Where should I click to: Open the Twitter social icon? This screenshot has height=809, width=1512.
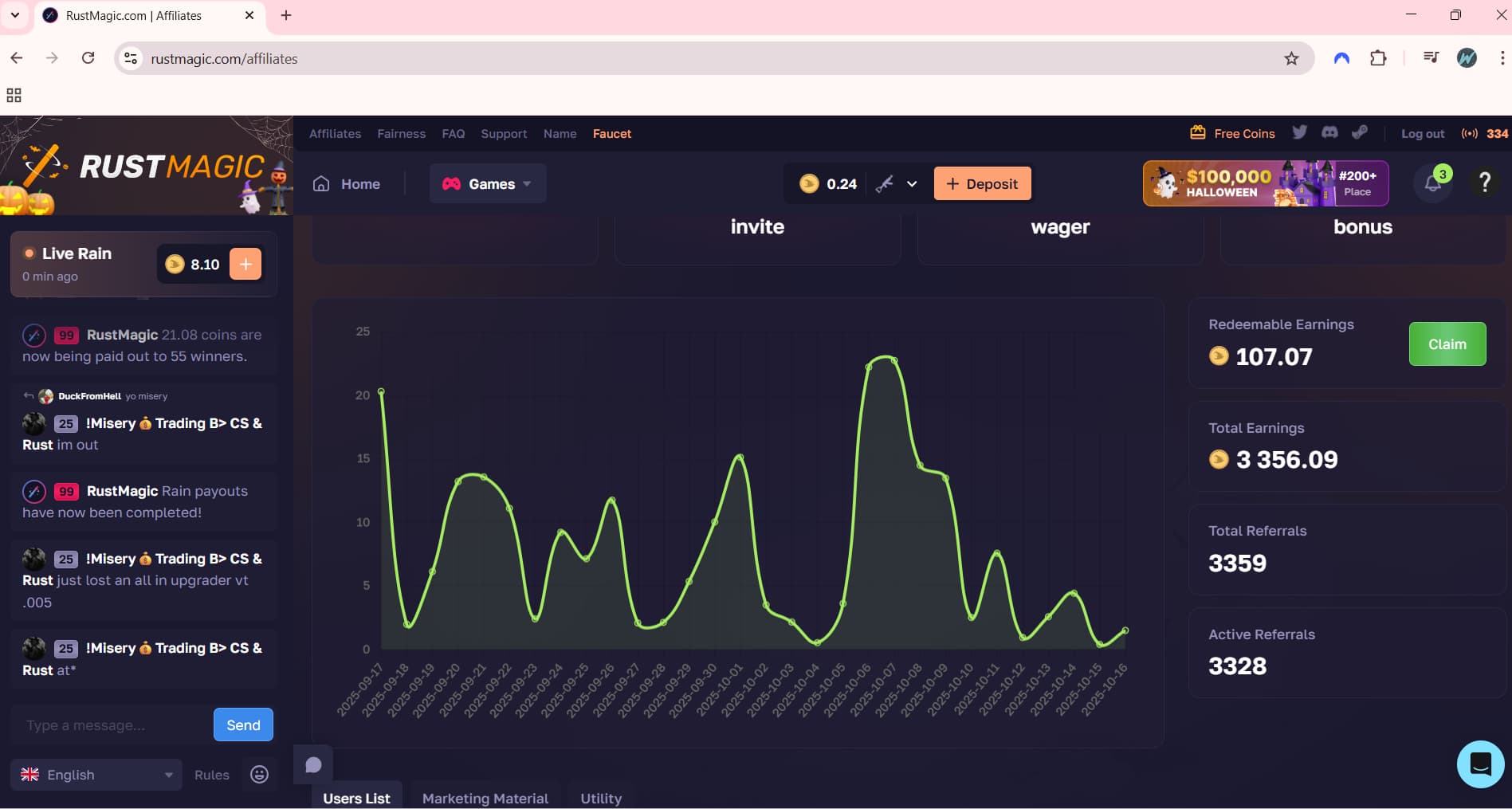1299,133
